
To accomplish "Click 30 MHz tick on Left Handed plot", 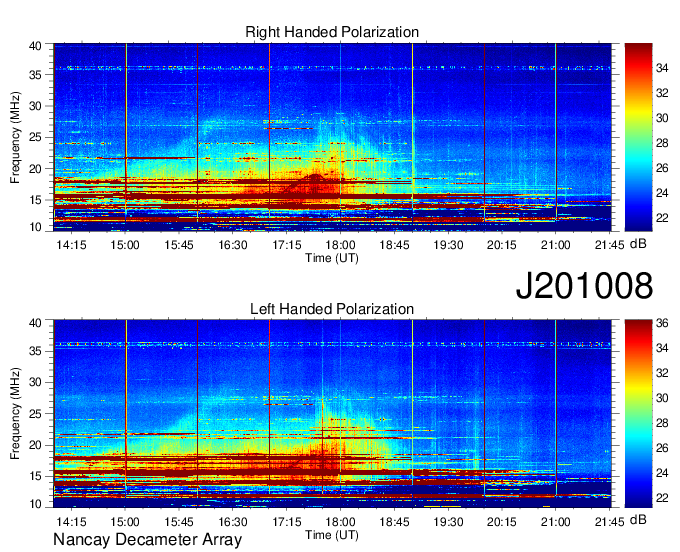I will tap(35, 382).
